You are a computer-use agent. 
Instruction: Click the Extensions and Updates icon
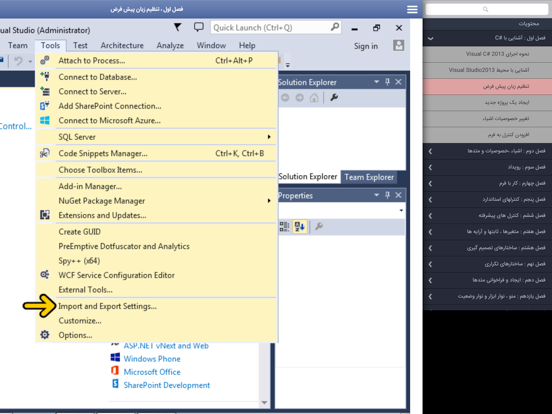(x=45, y=215)
